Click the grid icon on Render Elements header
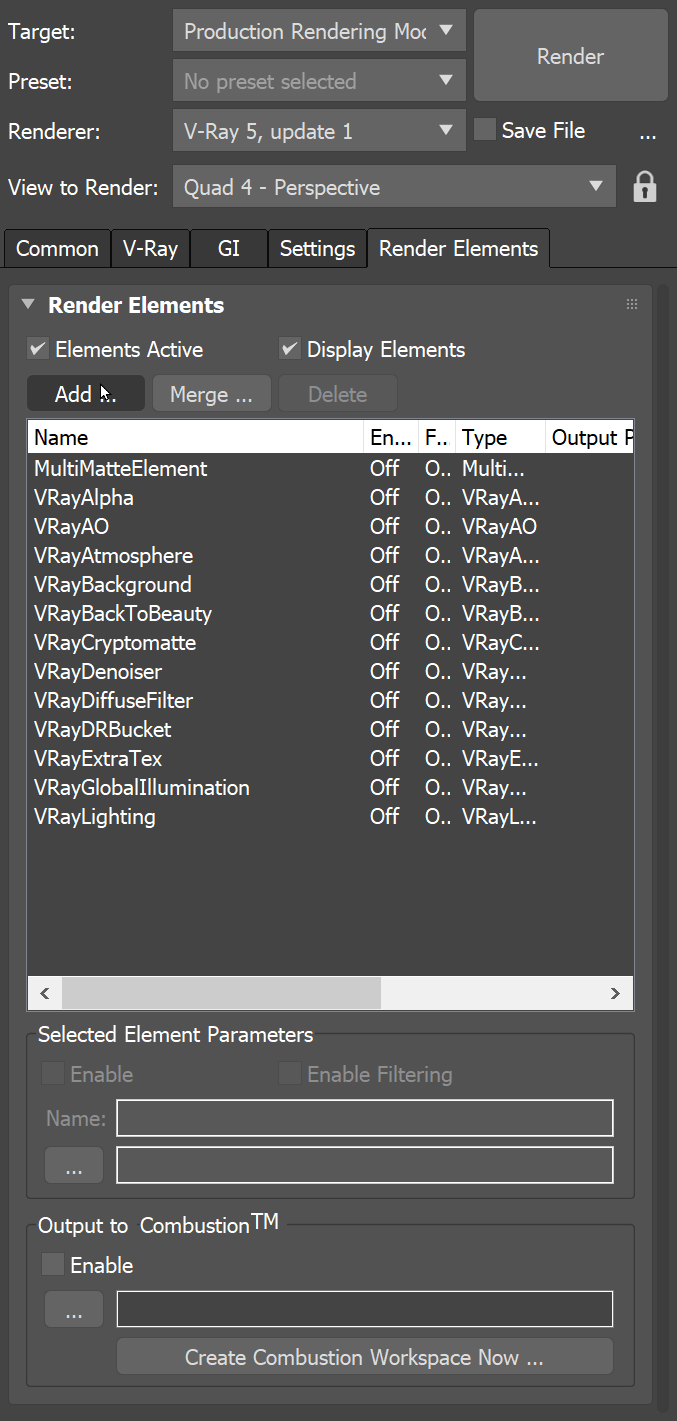Image resolution: width=677 pixels, height=1421 pixels. tap(631, 303)
